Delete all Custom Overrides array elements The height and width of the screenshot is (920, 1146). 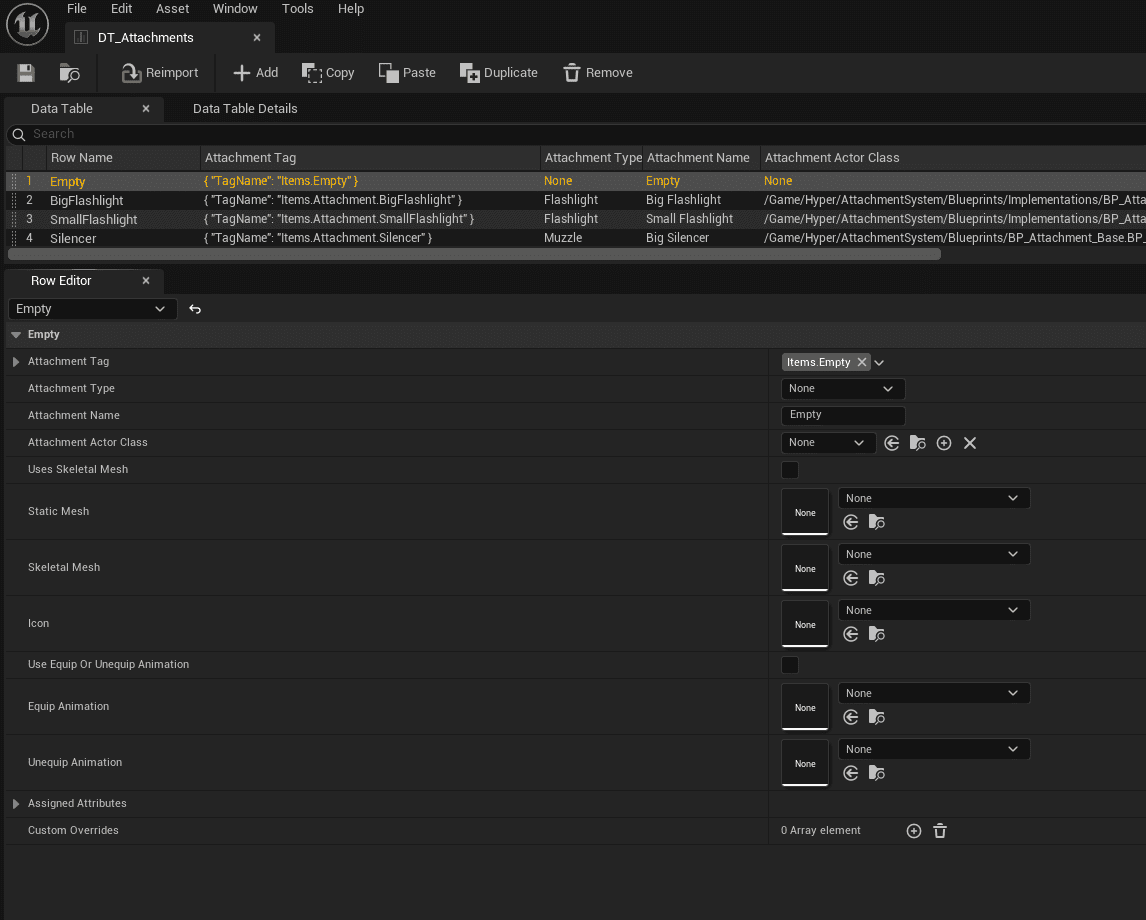(x=940, y=831)
